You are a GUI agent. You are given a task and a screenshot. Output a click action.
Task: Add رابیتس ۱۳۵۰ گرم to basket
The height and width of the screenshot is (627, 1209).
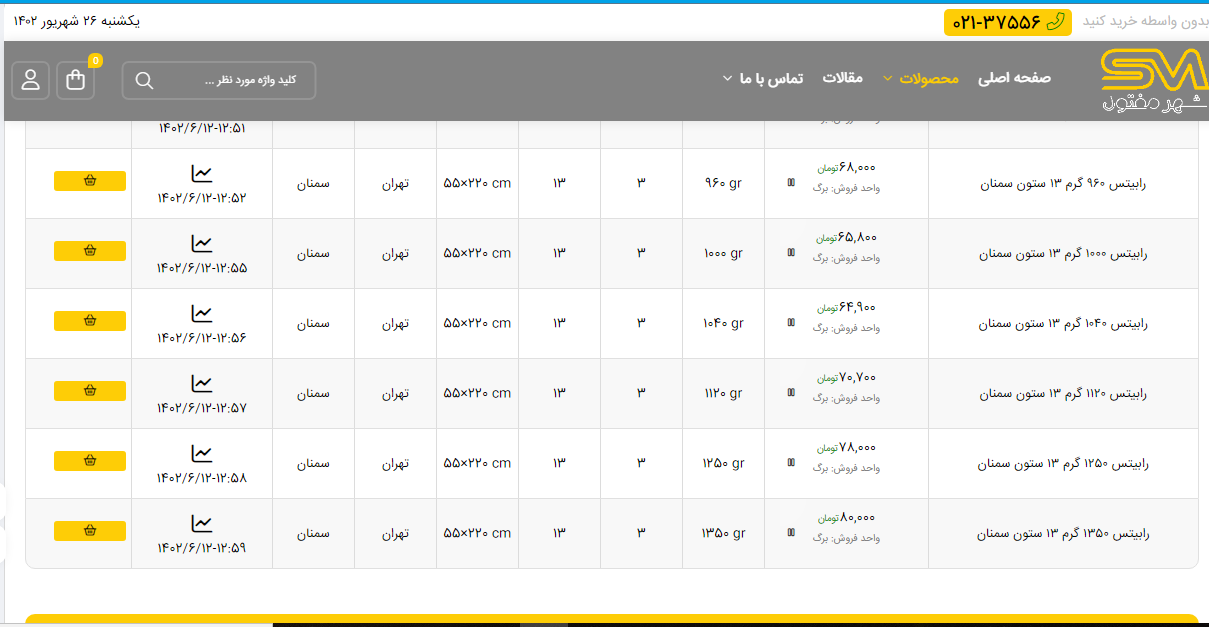pyautogui.click(x=90, y=531)
